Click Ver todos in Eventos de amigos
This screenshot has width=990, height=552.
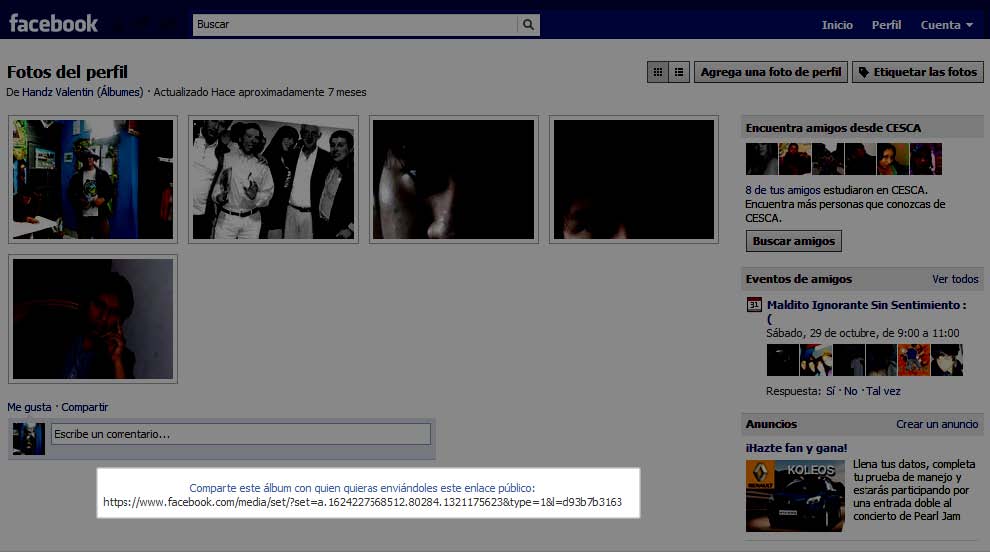click(955, 279)
